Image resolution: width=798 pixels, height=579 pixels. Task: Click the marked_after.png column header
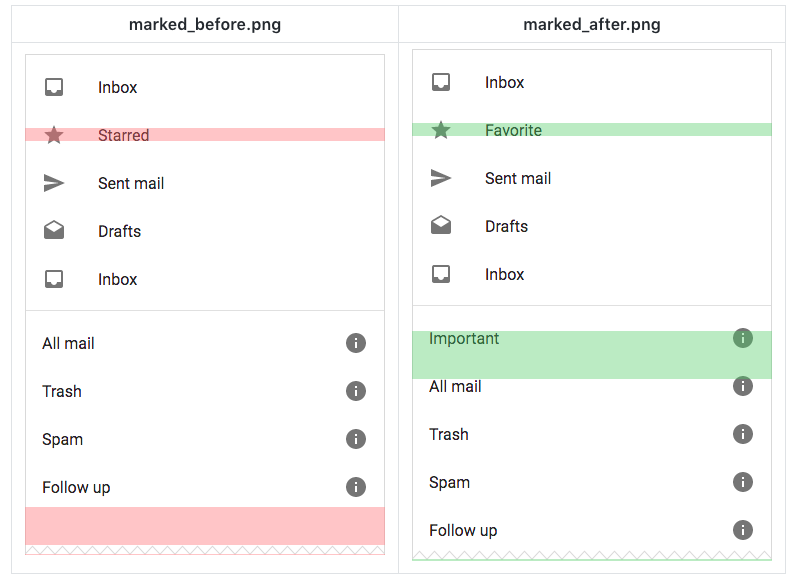[592, 25]
